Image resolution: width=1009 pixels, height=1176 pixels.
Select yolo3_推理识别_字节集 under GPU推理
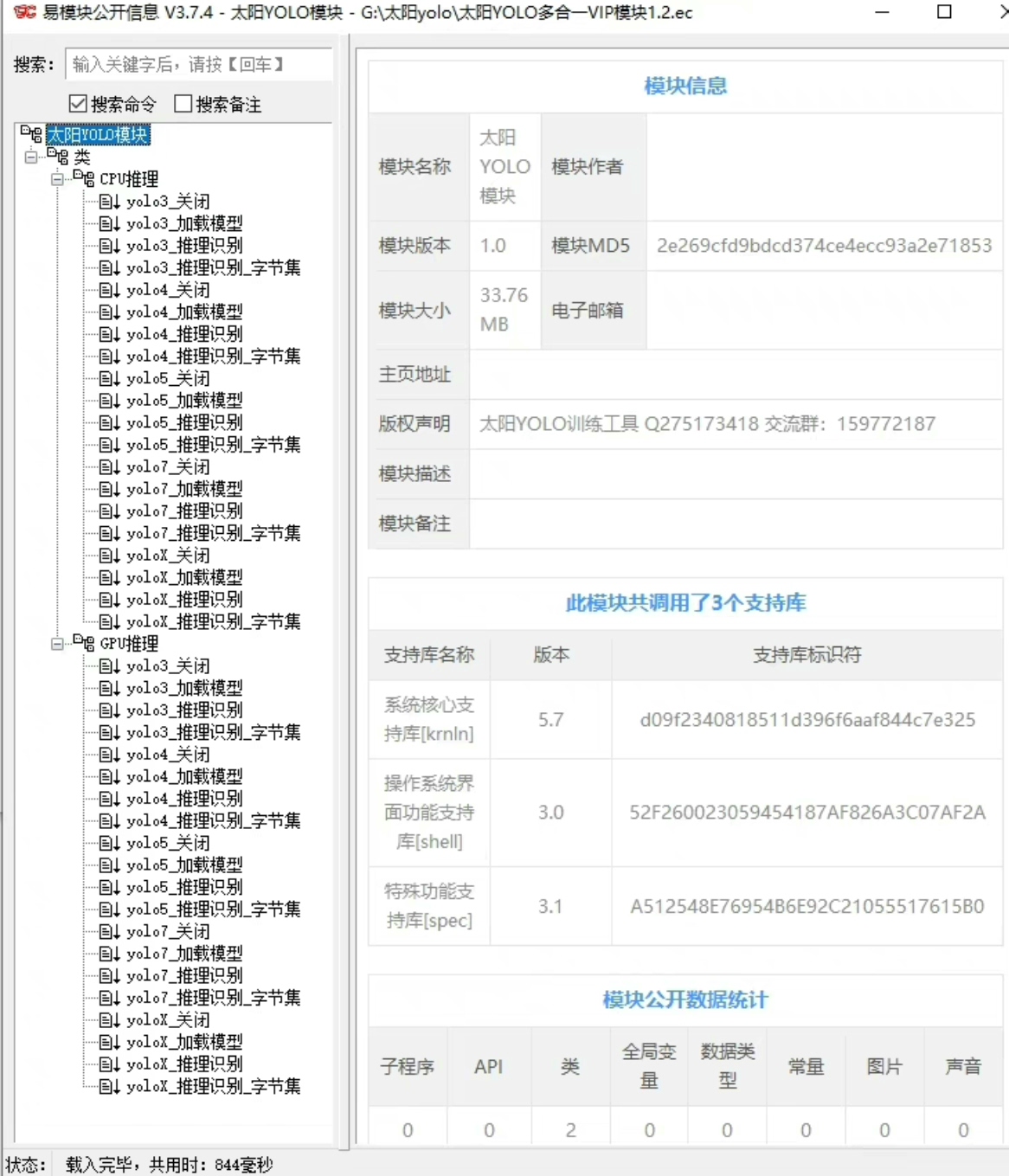tap(214, 732)
